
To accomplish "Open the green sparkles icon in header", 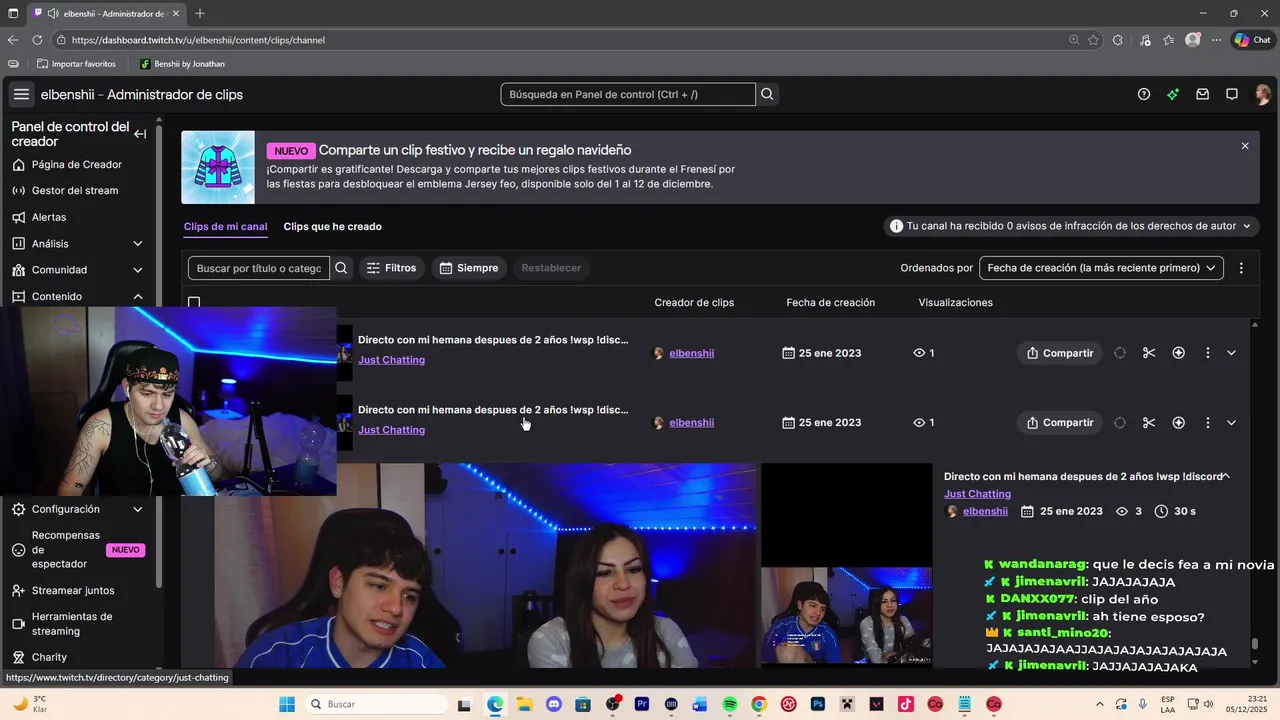I will pos(1173,95).
